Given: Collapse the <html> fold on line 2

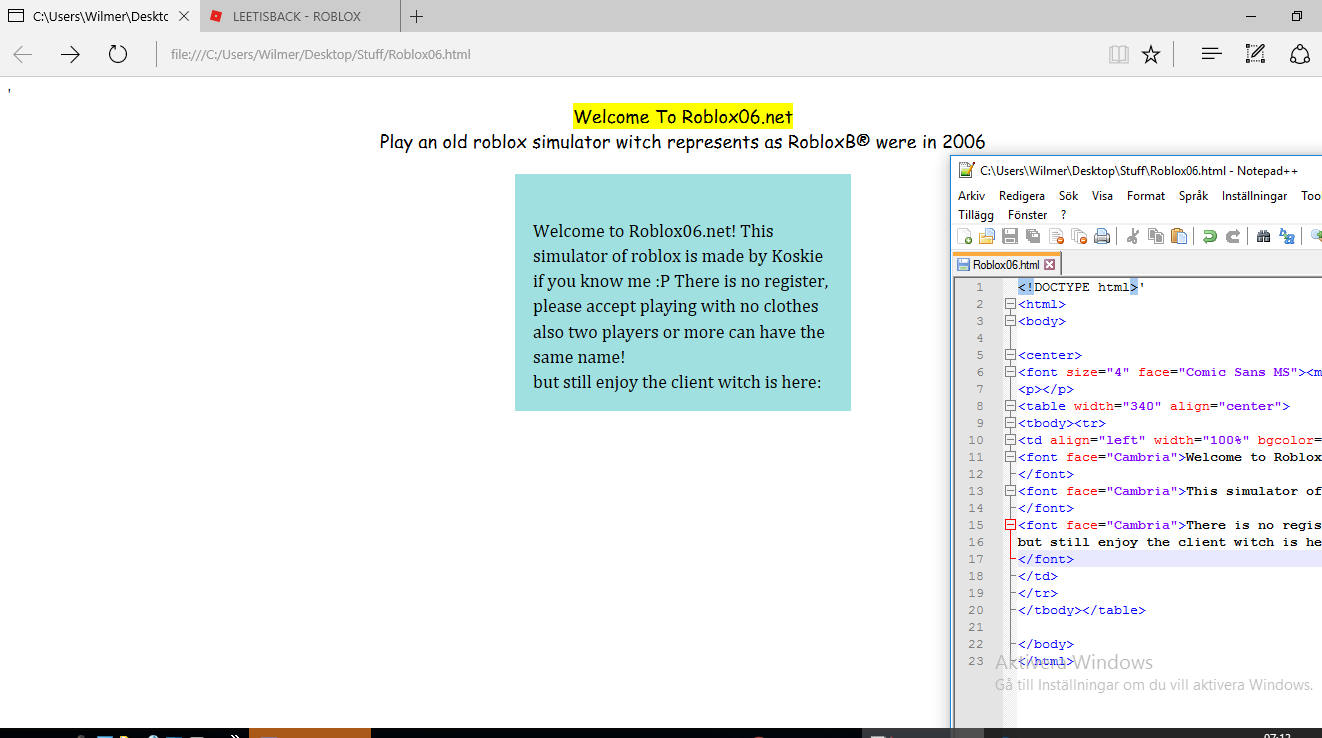Looking at the screenshot, I should tap(1010, 304).
